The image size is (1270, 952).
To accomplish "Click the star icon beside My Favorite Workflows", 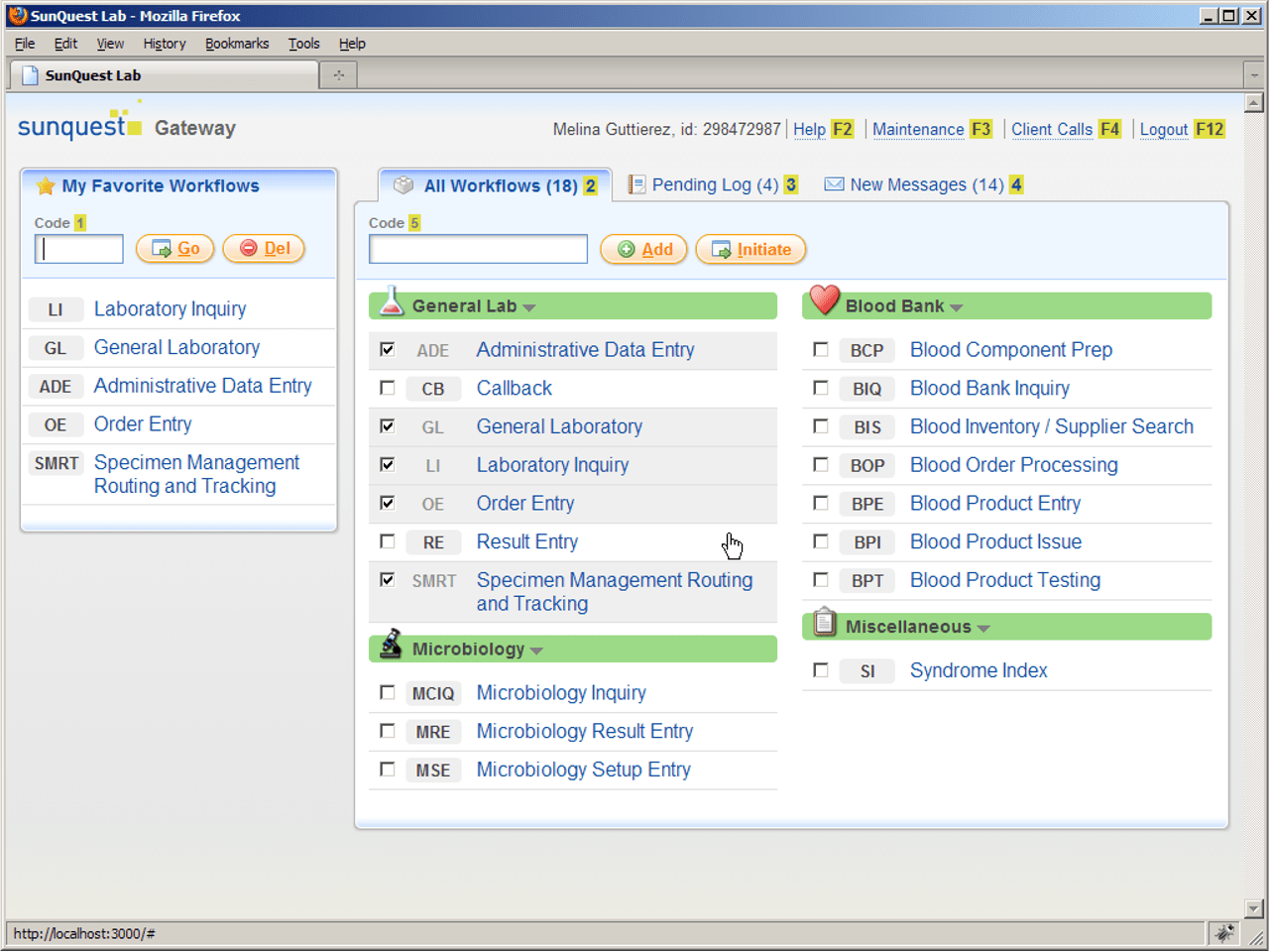I will (x=45, y=186).
